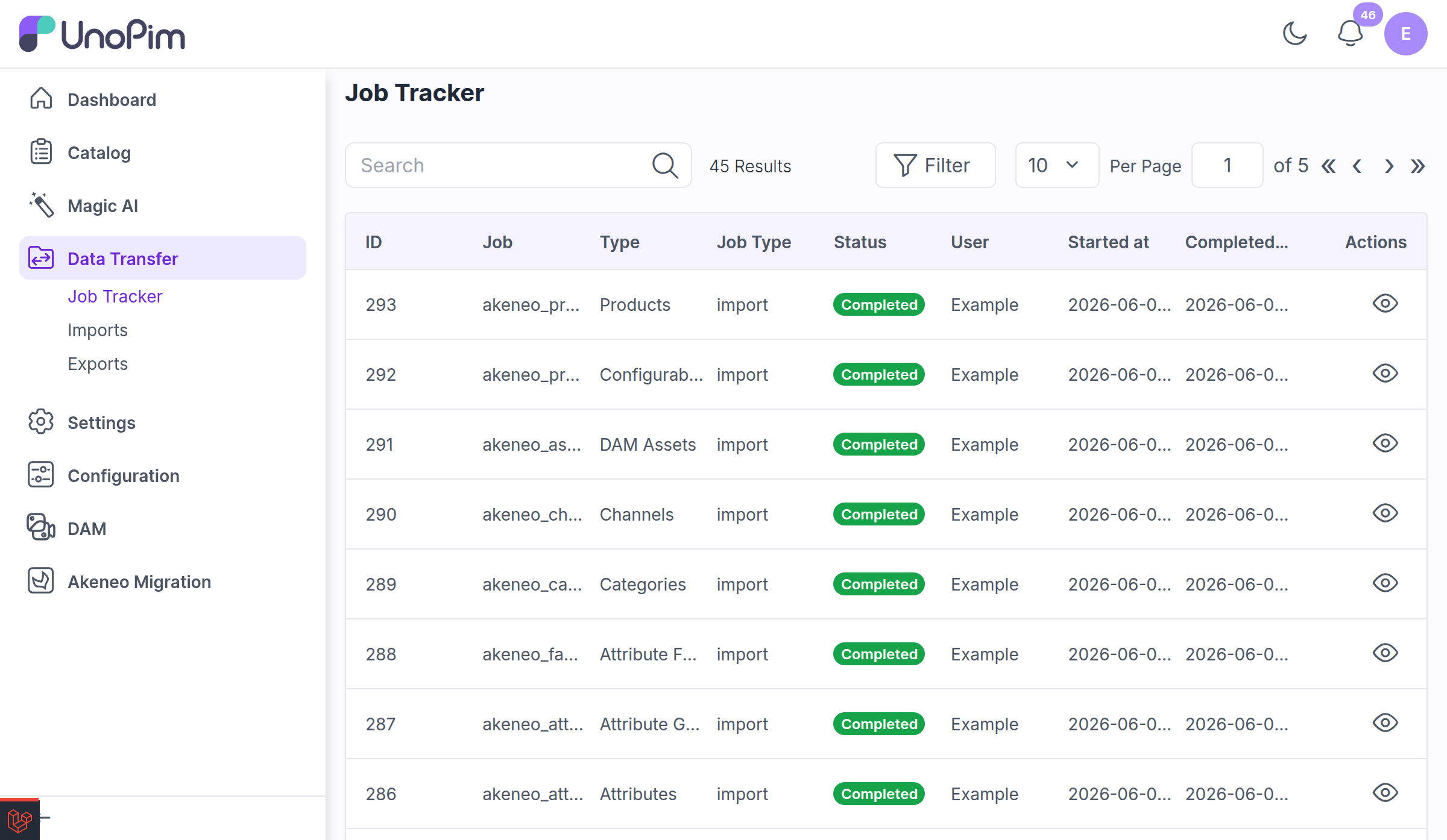
Task: Select Data Transfer menu item
Action: 163,258
